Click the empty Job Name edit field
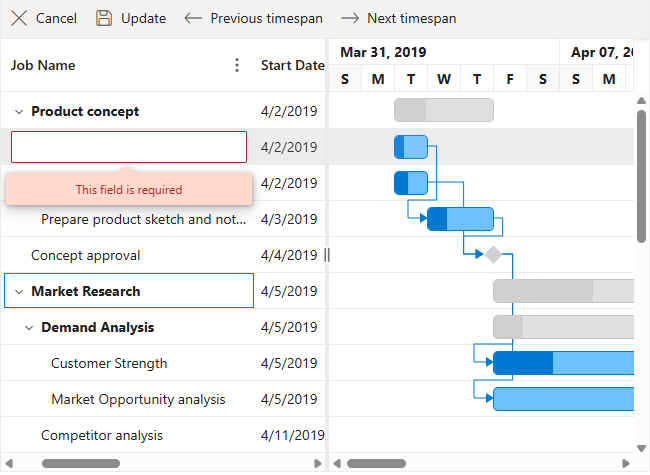Viewport: 650px width, 475px height. (x=129, y=147)
